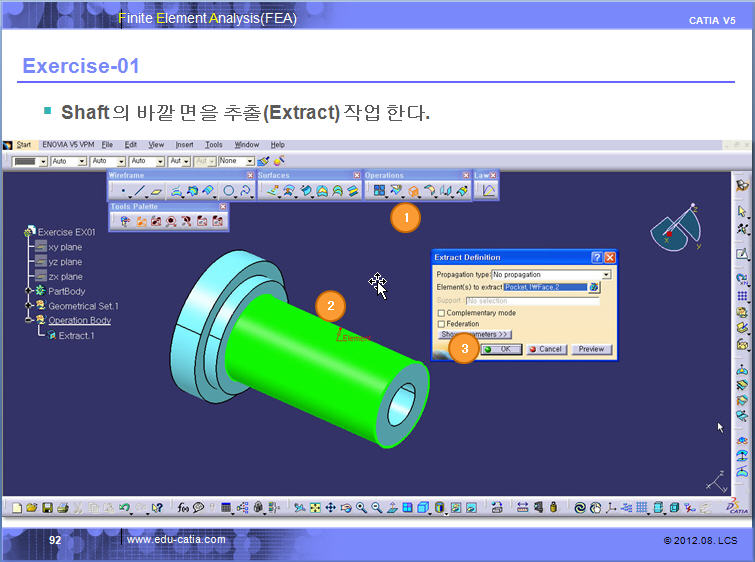This screenshot has height=562, width=755.
Task: Click the grid pattern icon in right toolbar
Action: (742, 296)
